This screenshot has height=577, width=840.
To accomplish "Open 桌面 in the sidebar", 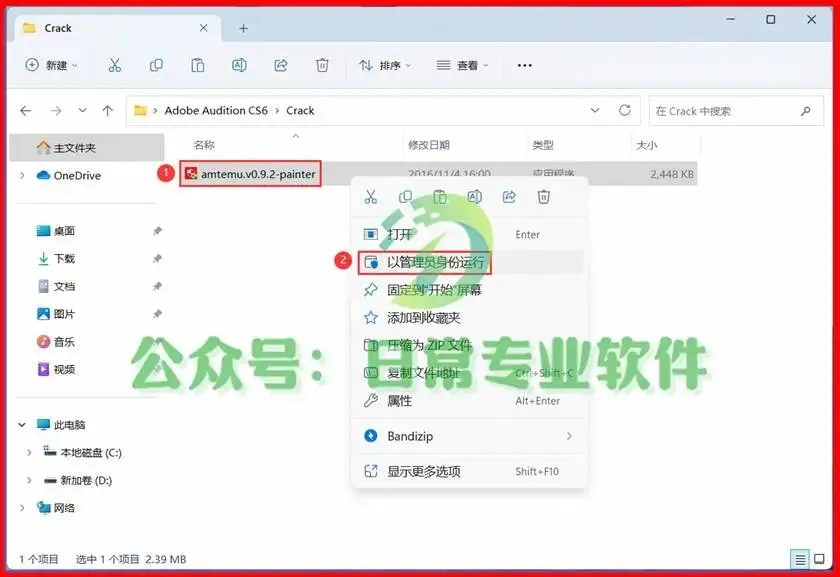I will click(56, 231).
